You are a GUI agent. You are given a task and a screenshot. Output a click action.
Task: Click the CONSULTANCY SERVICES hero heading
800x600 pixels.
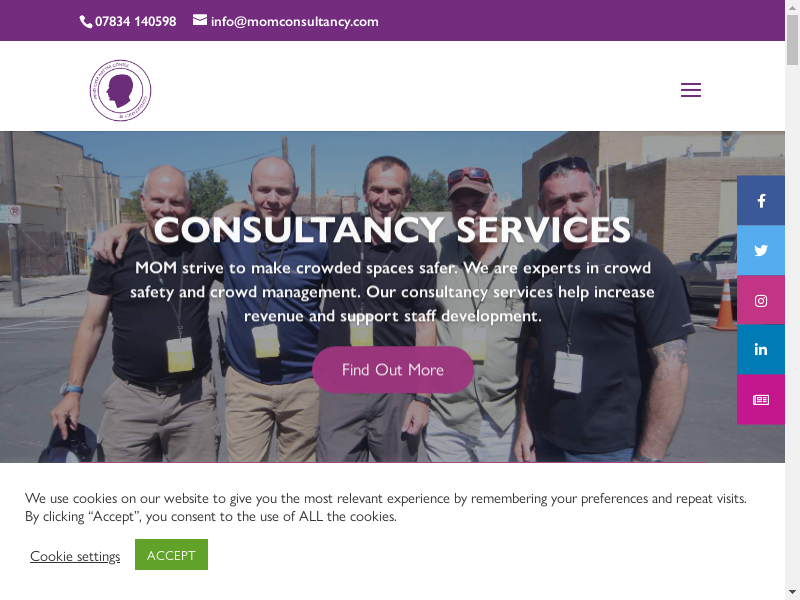392,230
